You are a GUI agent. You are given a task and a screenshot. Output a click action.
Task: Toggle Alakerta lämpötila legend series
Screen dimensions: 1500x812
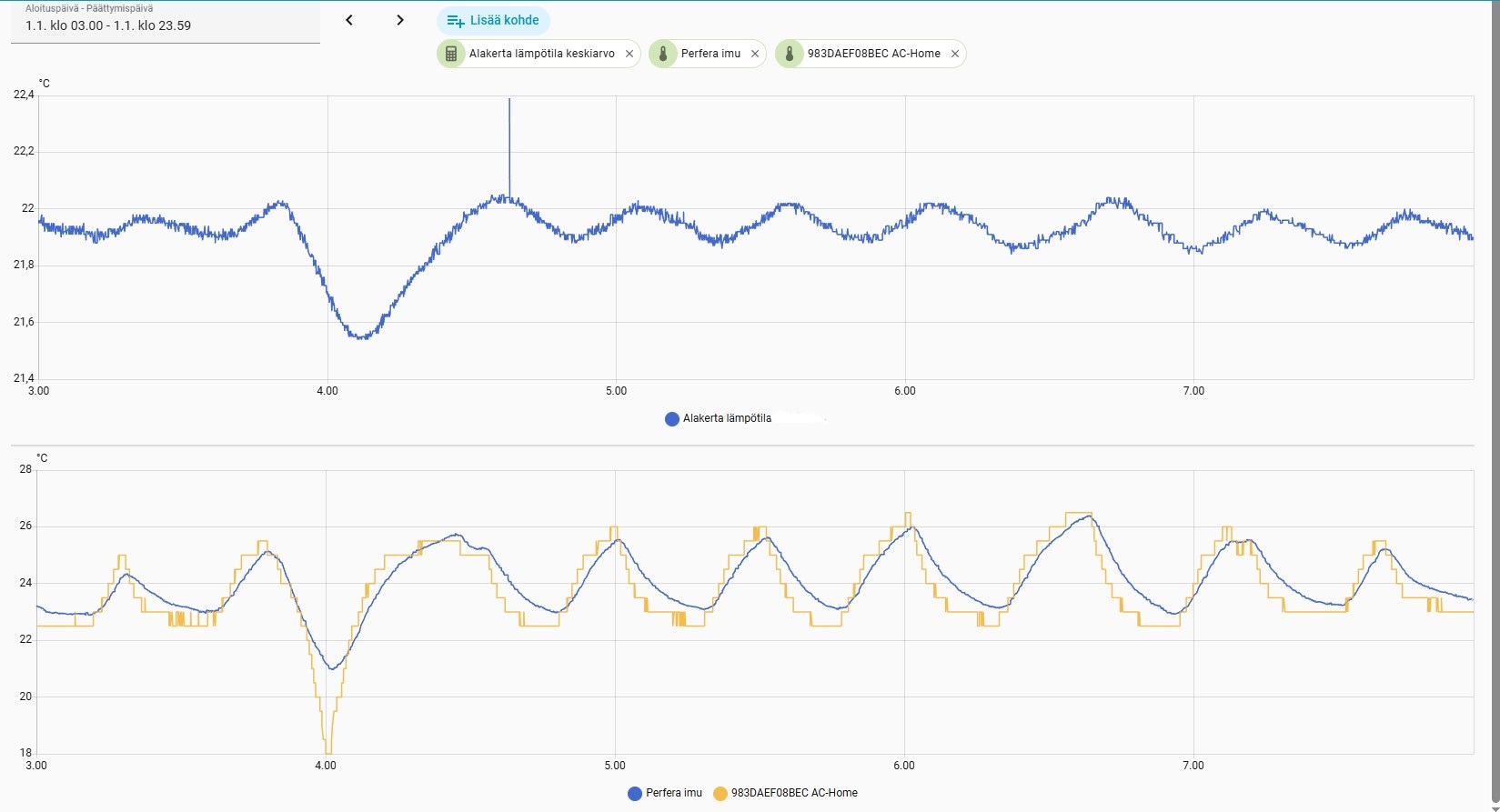pos(727,418)
